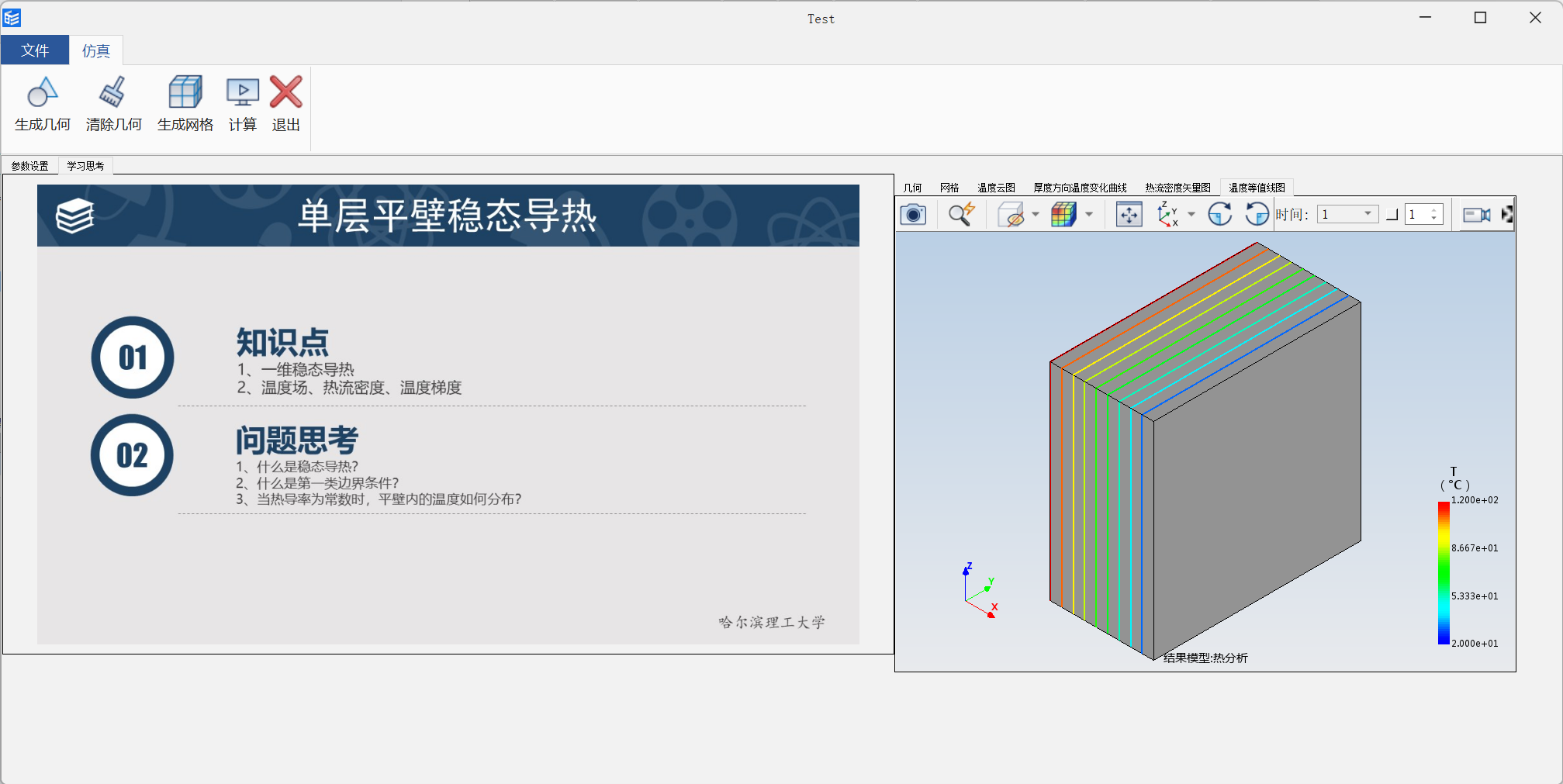Click text '2、温度场、热流密度、温度梯度'
The width and height of the screenshot is (1563, 784).
pos(349,387)
